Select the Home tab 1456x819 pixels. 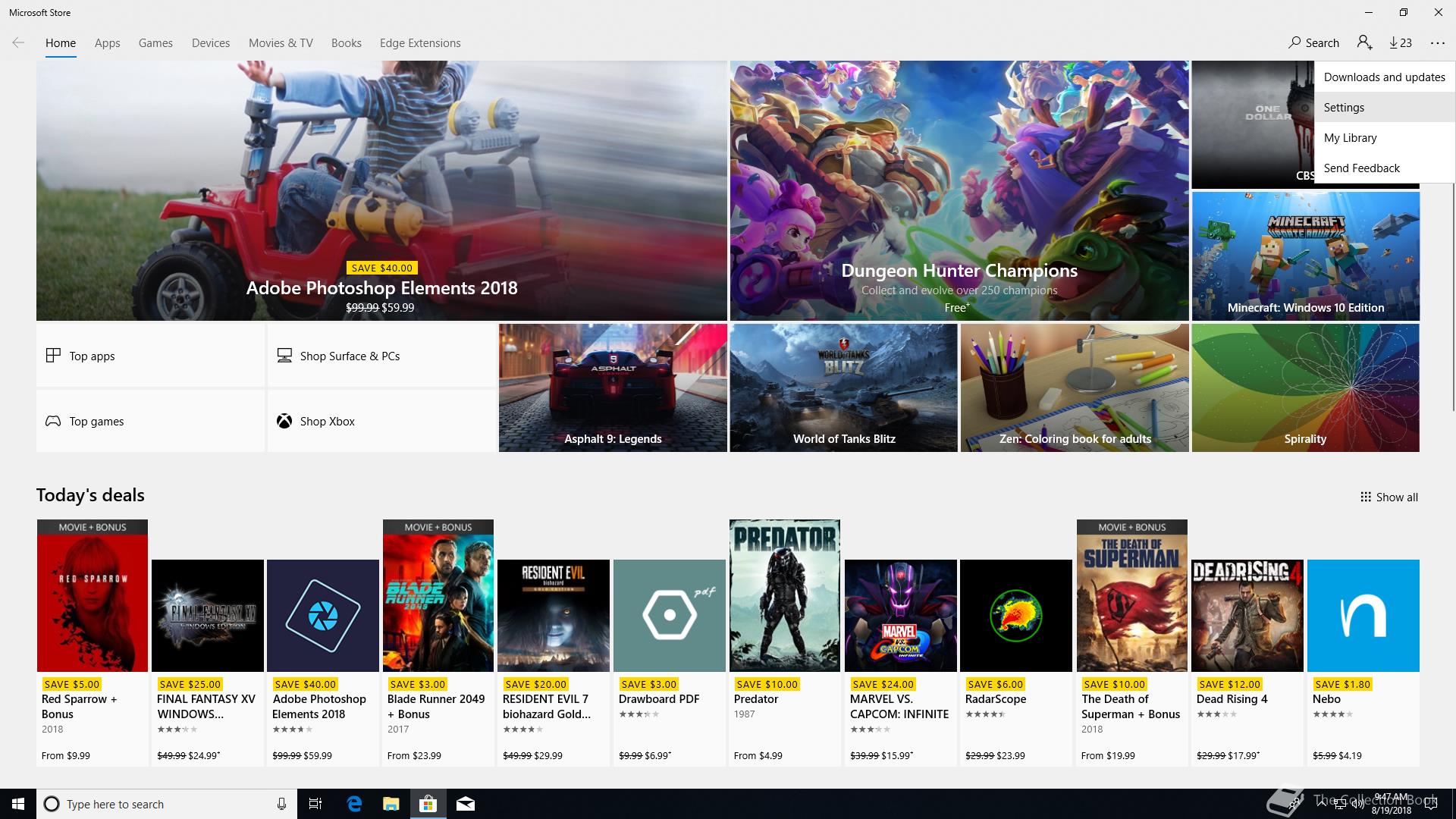click(x=61, y=43)
